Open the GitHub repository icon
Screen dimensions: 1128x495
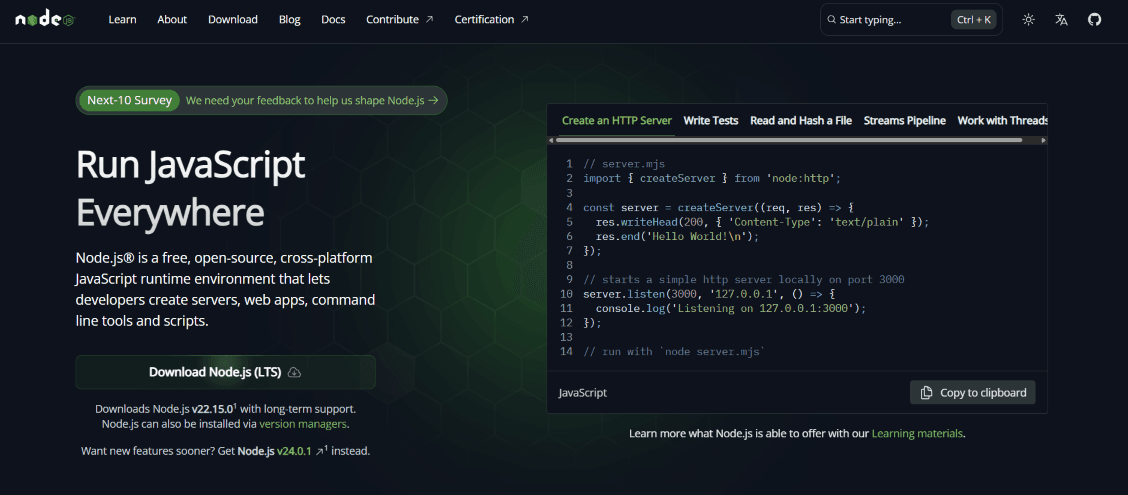1094,19
